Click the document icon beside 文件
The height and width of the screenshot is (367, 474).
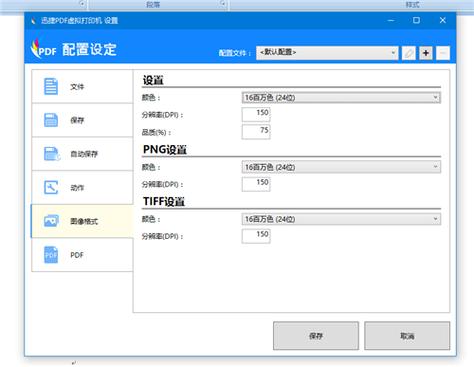[51, 86]
